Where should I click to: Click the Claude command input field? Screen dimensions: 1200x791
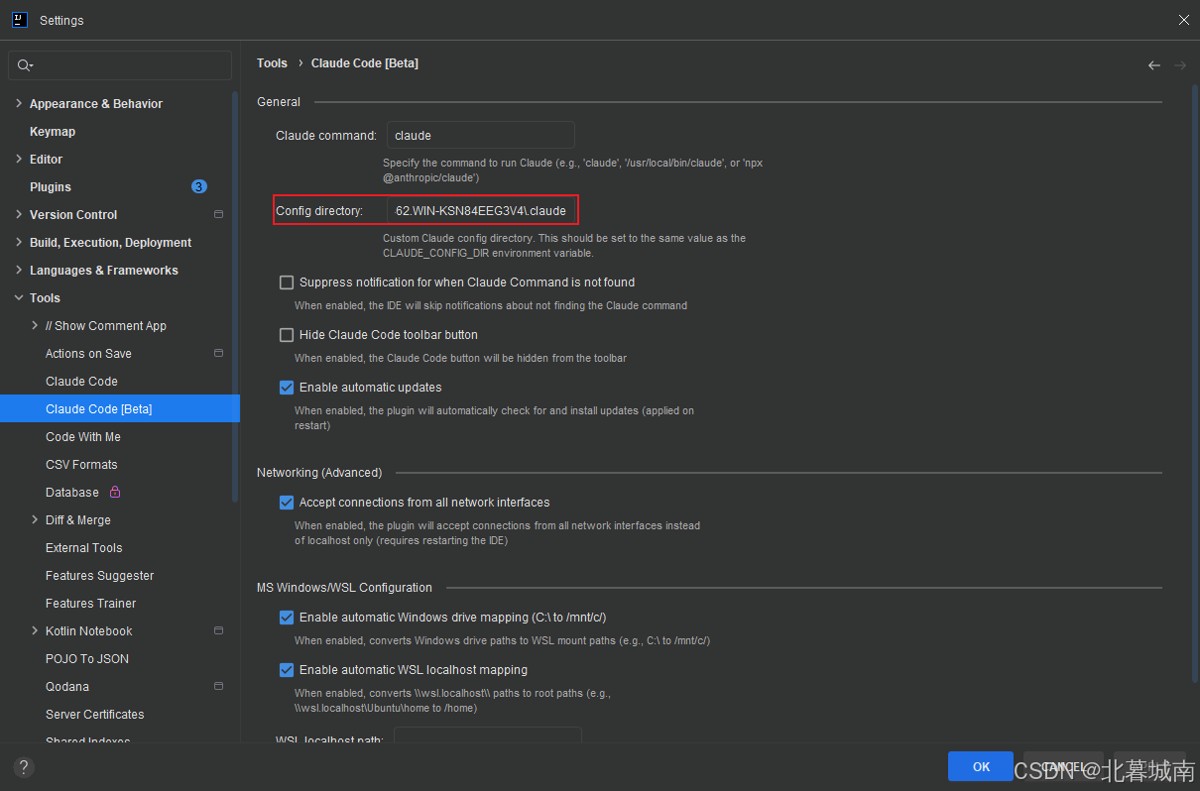(x=481, y=135)
